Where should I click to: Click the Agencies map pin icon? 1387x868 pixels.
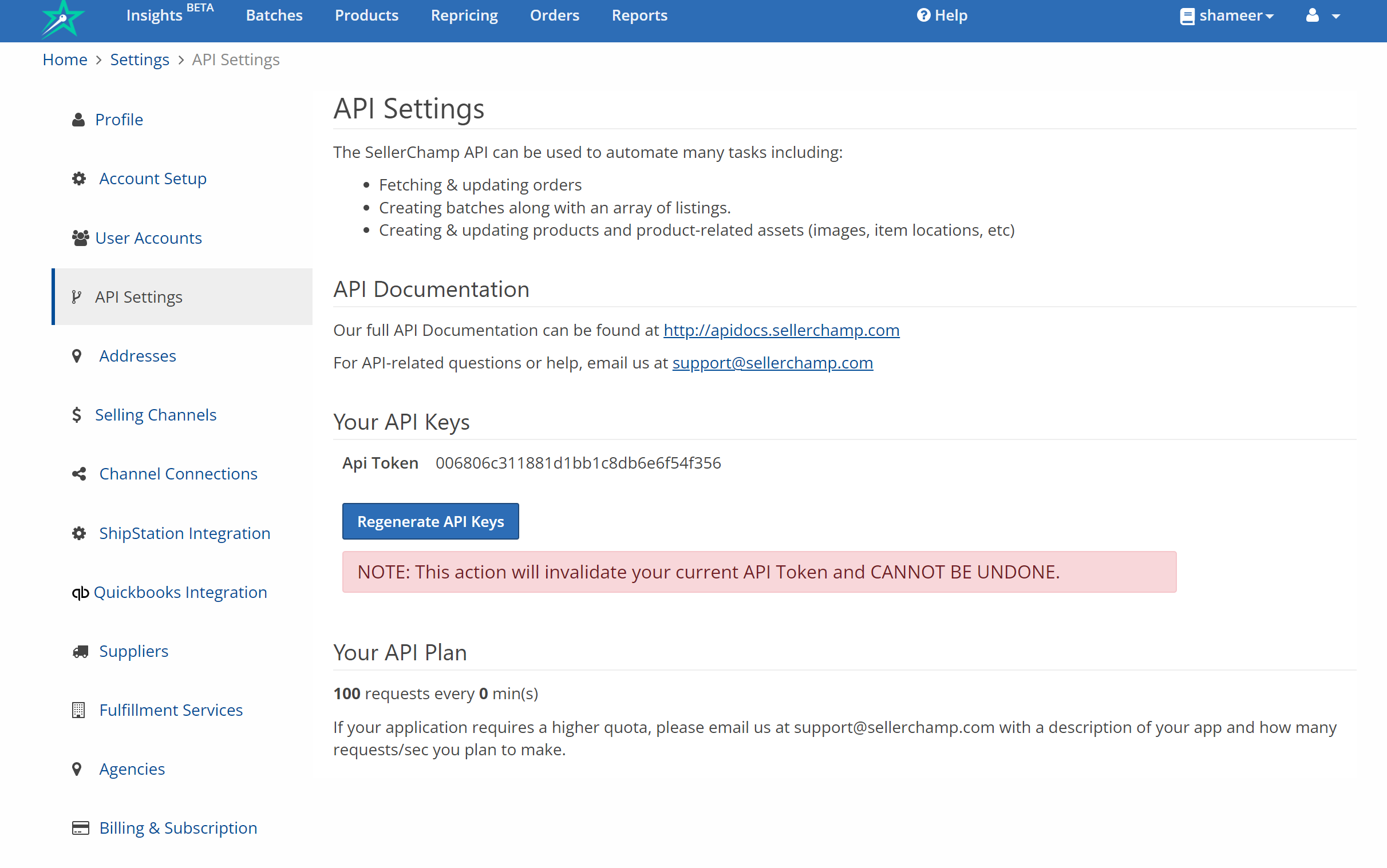click(76, 769)
